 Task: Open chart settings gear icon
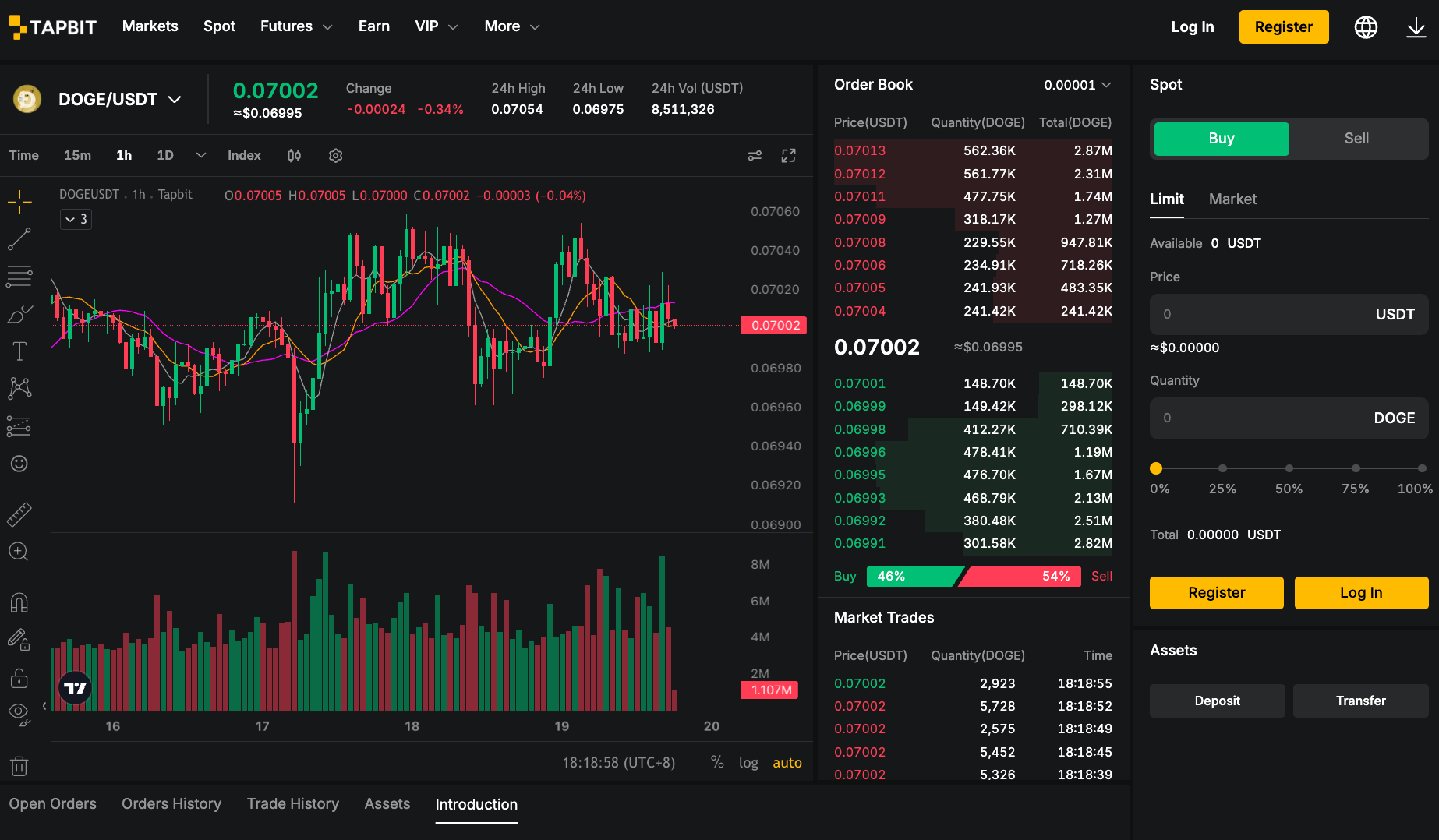pos(336,156)
